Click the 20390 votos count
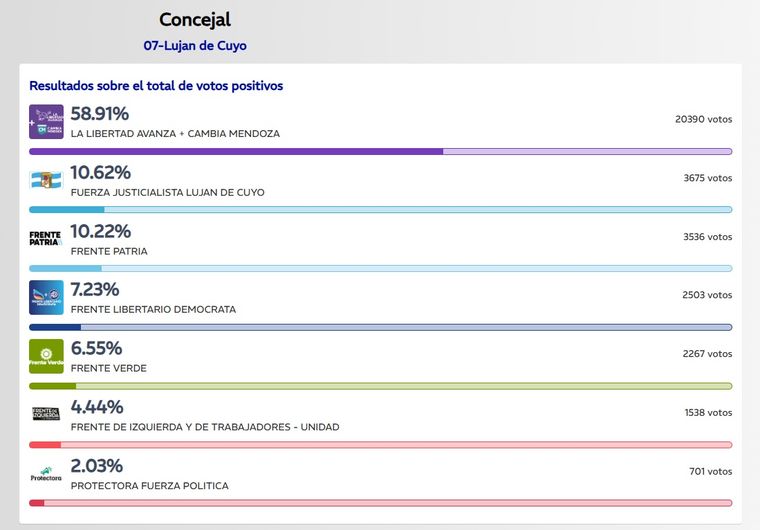The image size is (760, 530). [703, 119]
